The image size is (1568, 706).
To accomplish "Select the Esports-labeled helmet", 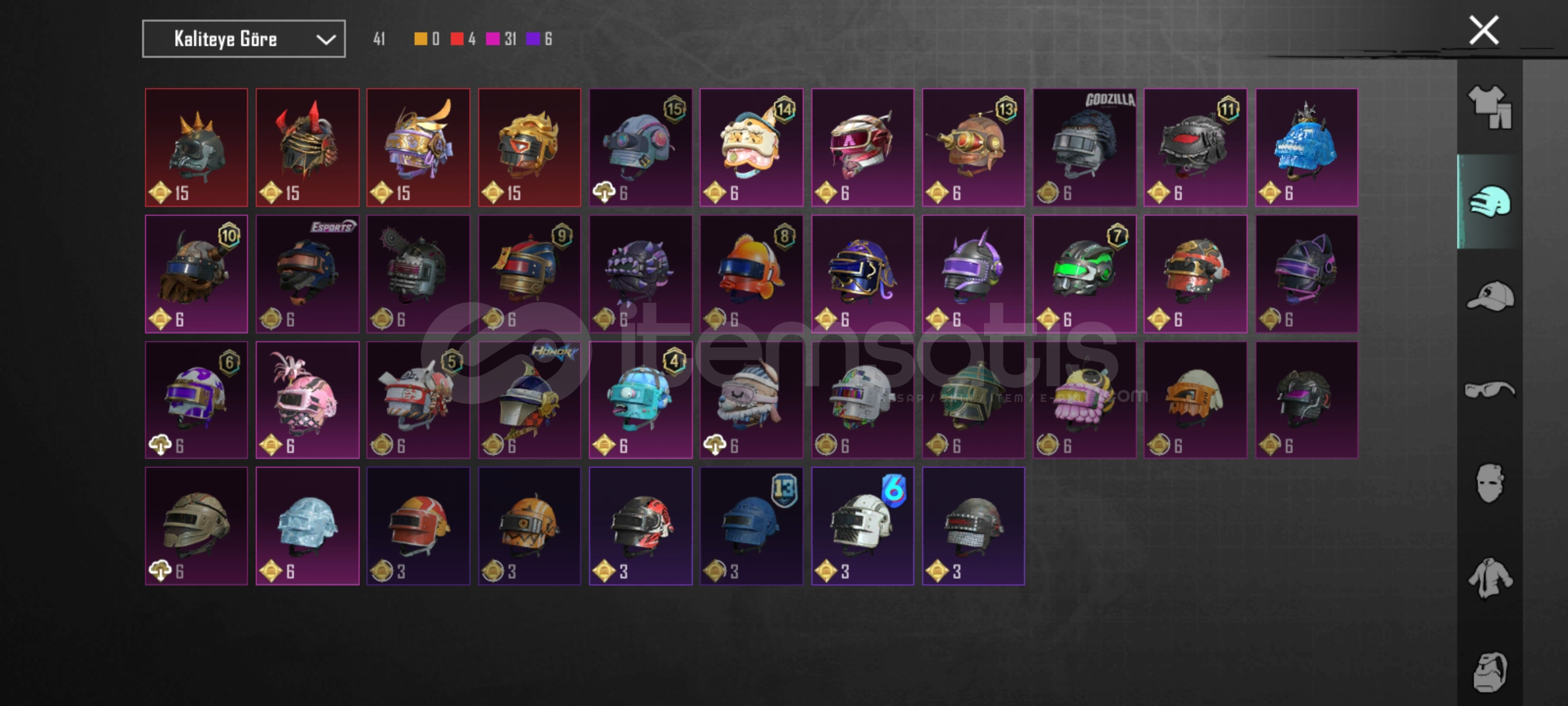I will [x=308, y=275].
